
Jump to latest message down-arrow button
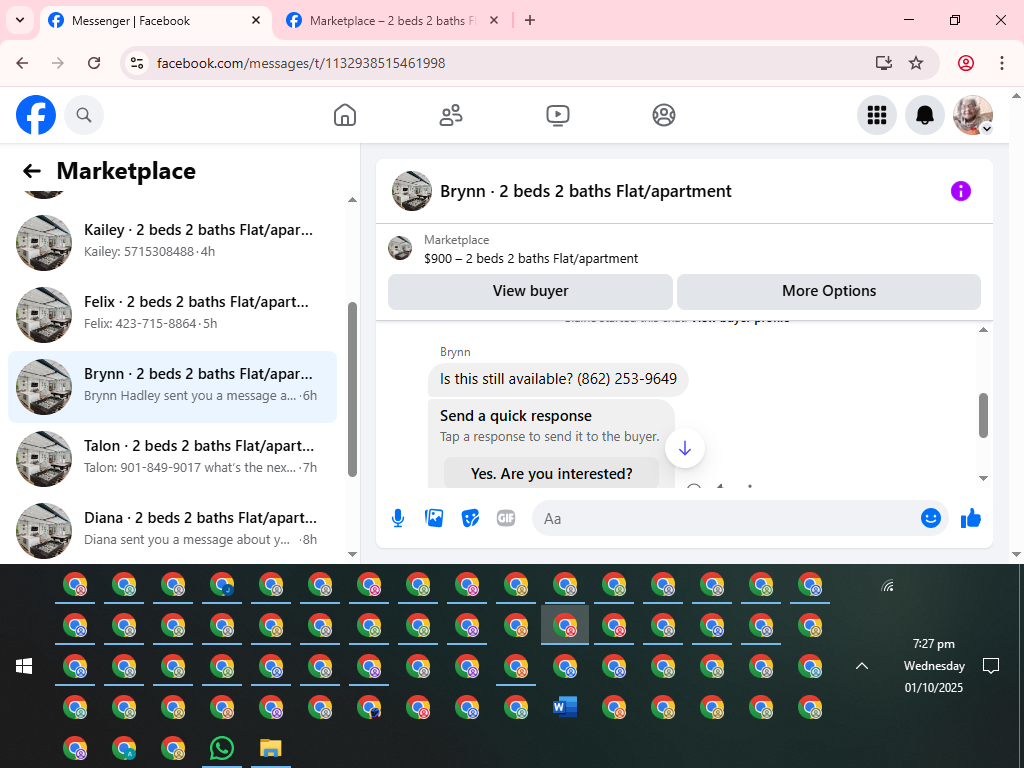coord(684,448)
